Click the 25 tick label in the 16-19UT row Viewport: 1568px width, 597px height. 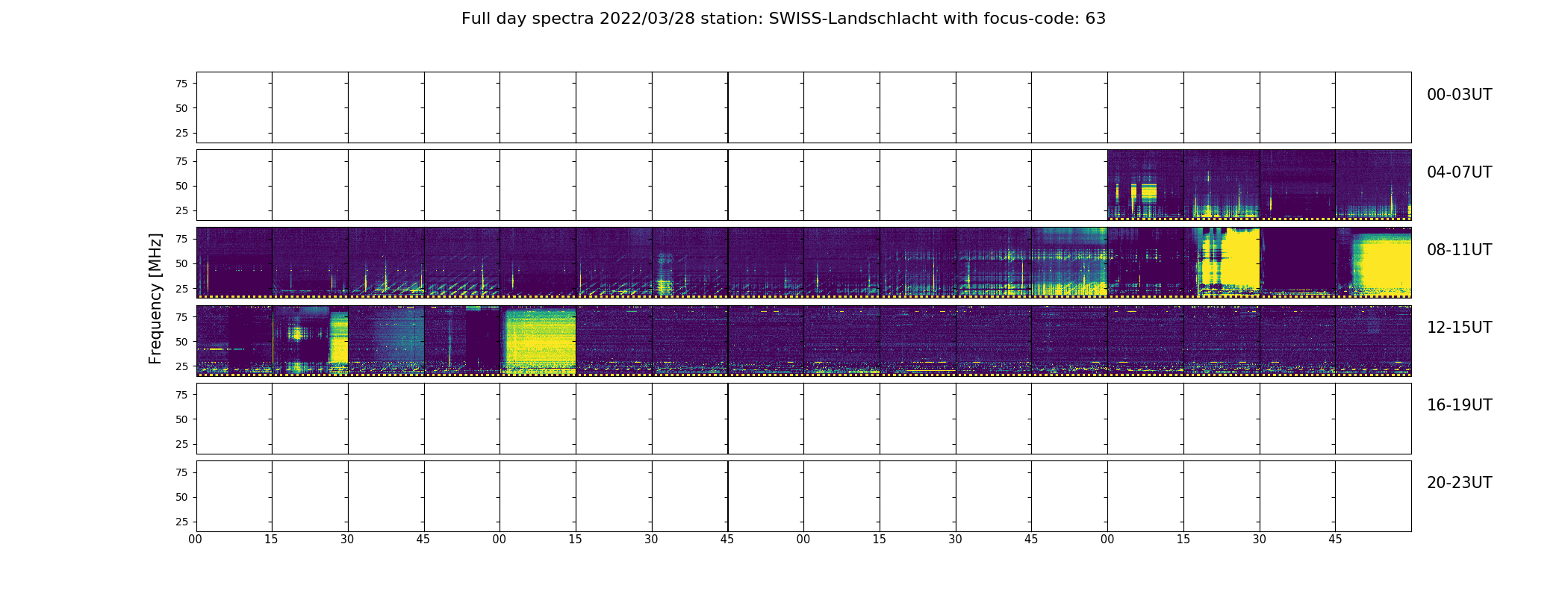click(x=181, y=444)
